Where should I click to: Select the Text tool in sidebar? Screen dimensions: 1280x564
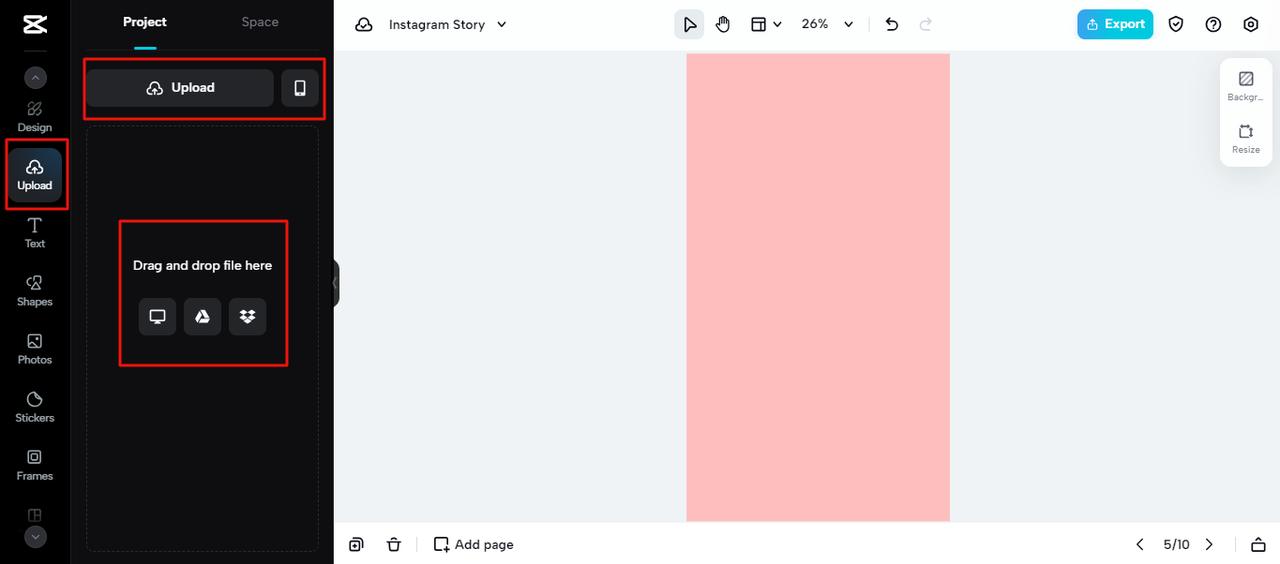point(34,232)
